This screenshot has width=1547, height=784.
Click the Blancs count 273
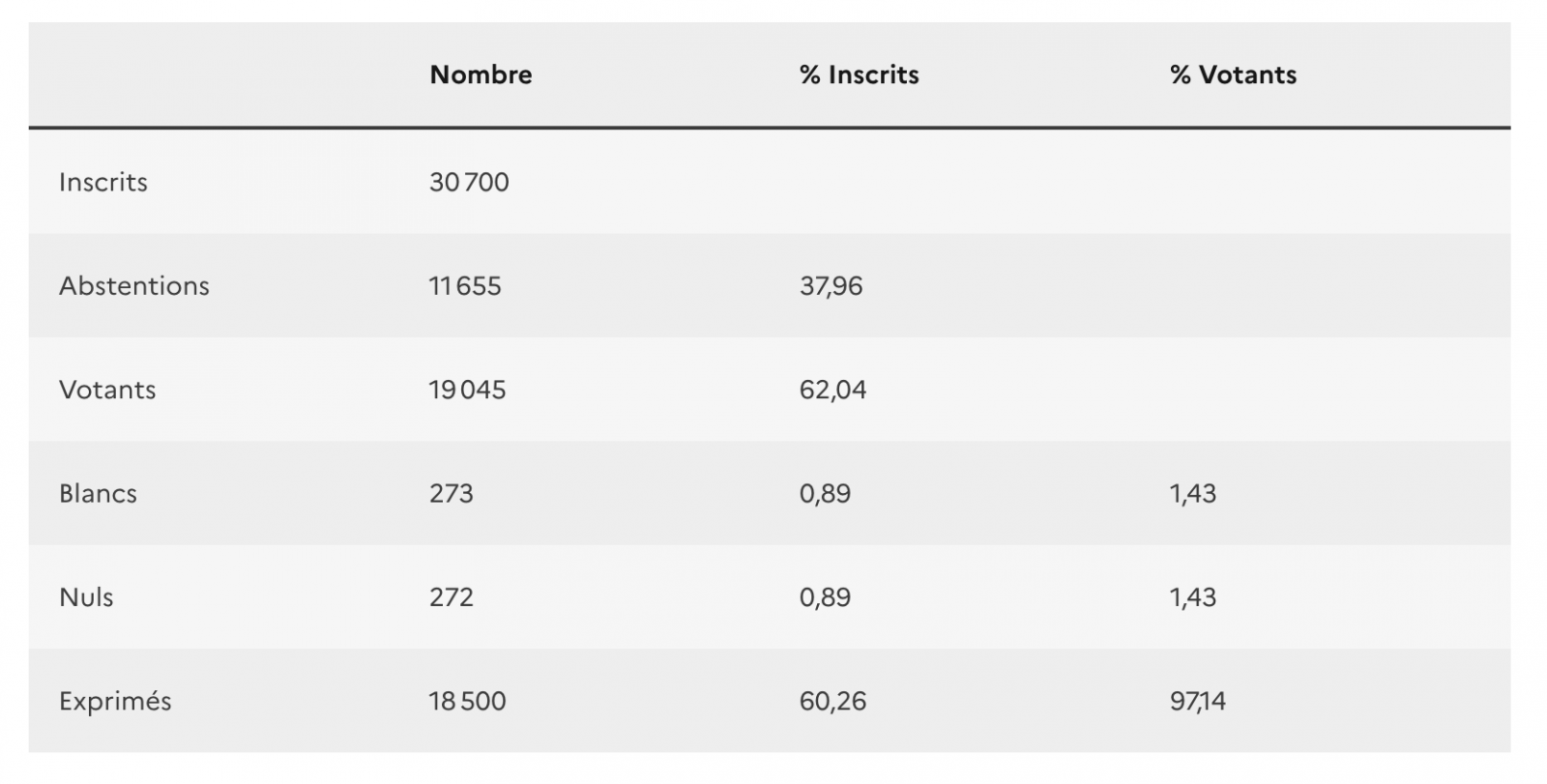[452, 494]
